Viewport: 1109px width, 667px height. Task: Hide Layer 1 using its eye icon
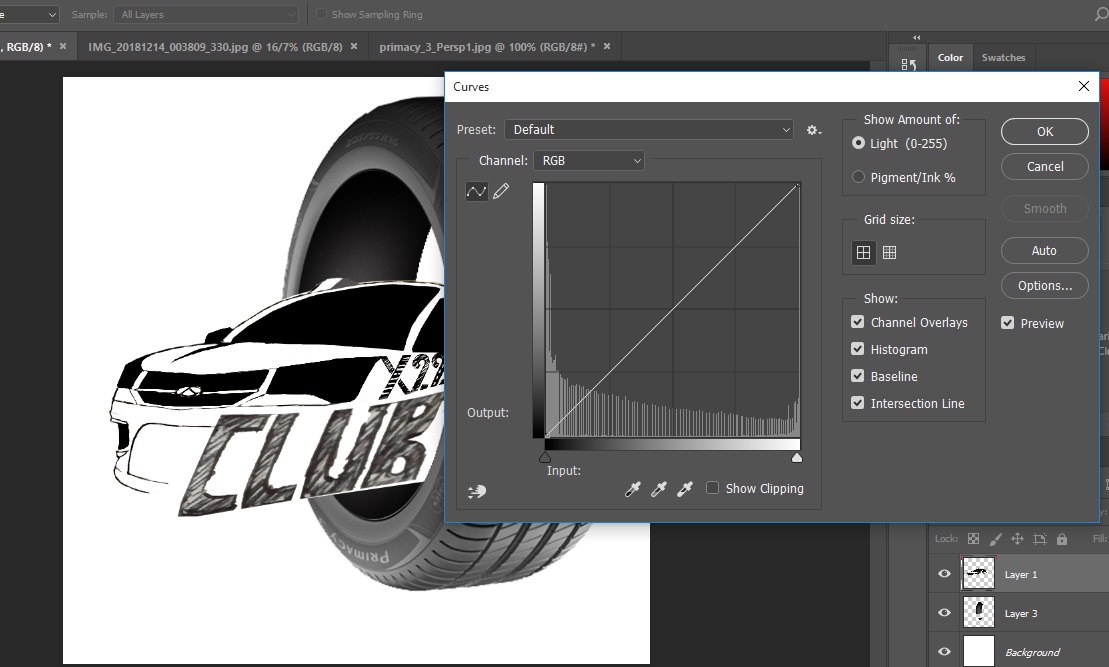coord(944,574)
